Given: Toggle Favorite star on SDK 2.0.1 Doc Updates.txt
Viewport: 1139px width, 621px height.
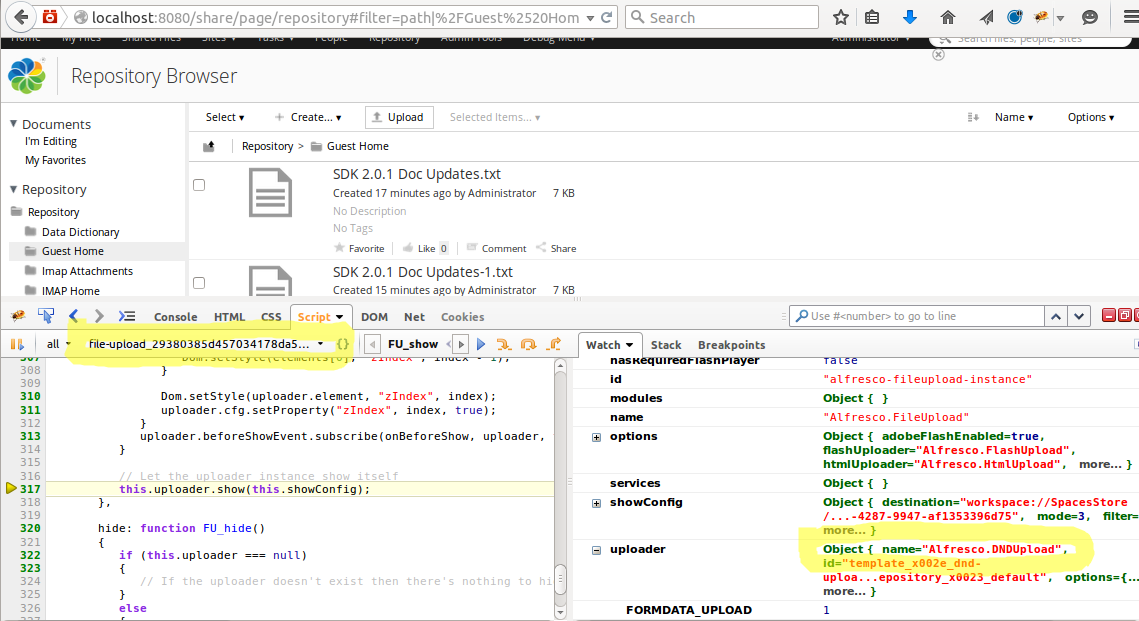Looking at the screenshot, I should click(x=338, y=248).
